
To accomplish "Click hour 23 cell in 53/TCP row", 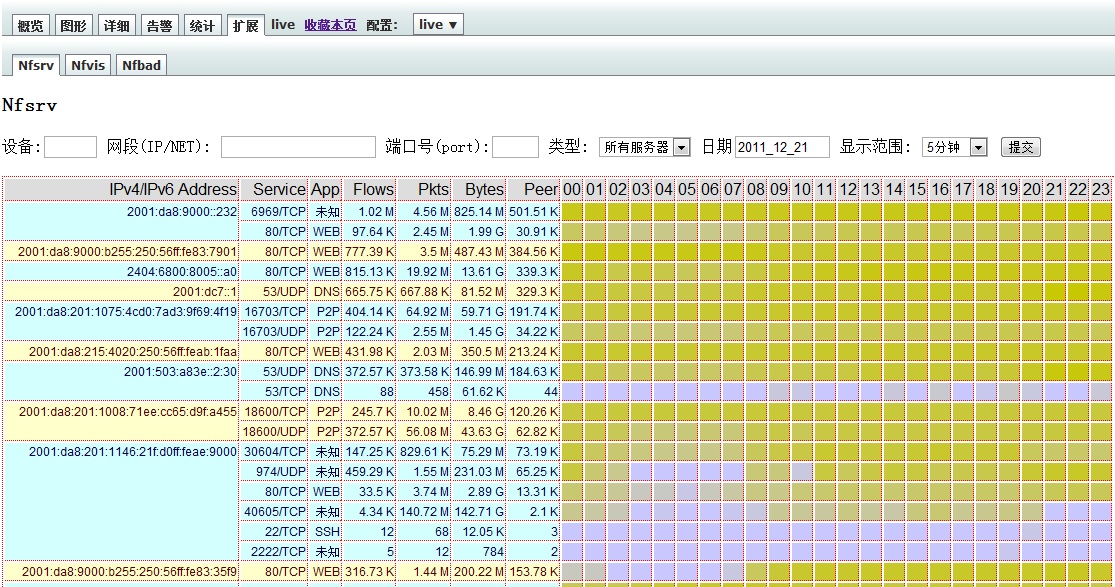I will (1101, 391).
